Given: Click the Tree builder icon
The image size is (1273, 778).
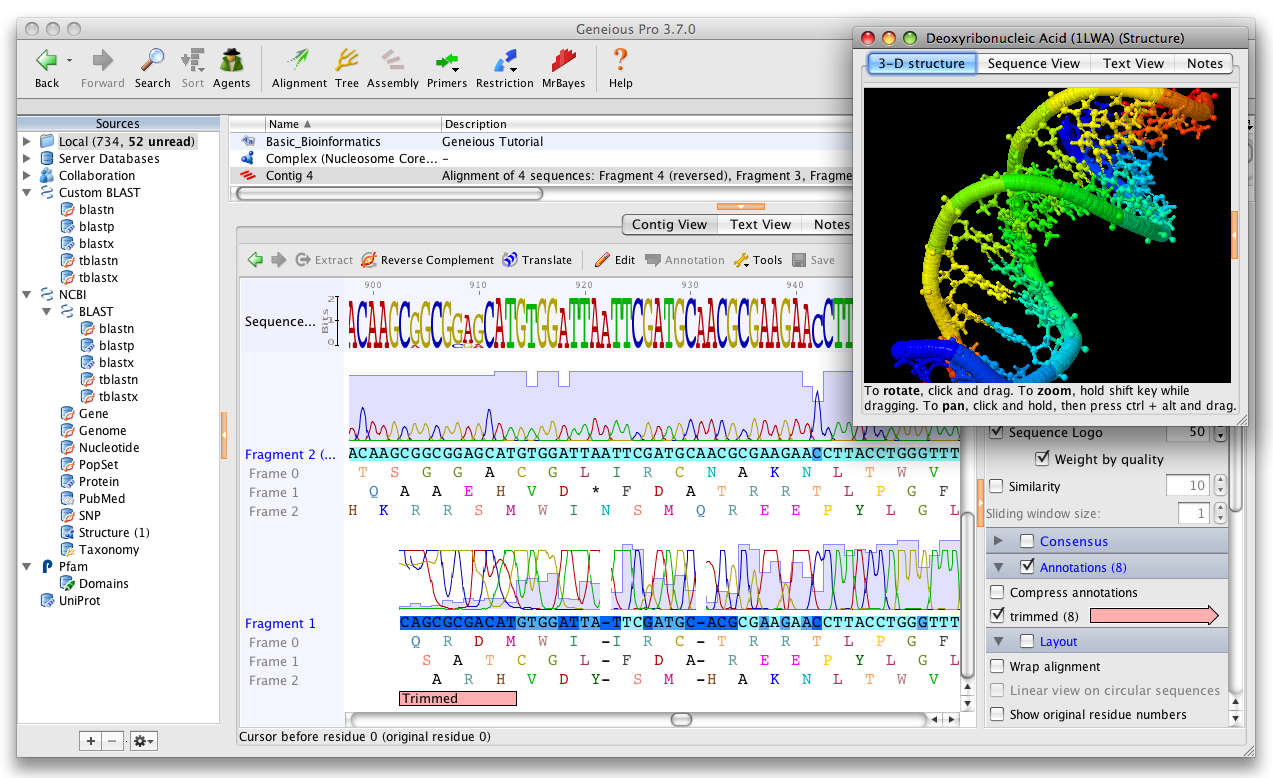Looking at the screenshot, I should pyautogui.click(x=347, y=67).
